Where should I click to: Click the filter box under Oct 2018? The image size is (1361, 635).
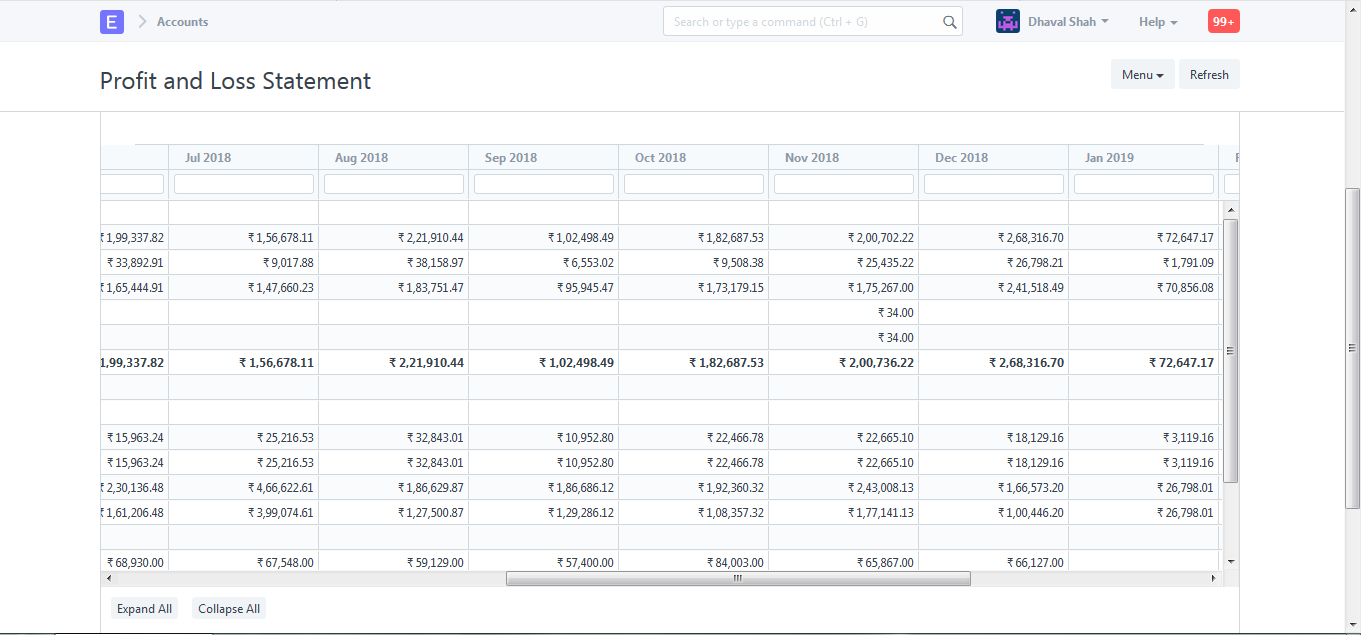(694, 184)
